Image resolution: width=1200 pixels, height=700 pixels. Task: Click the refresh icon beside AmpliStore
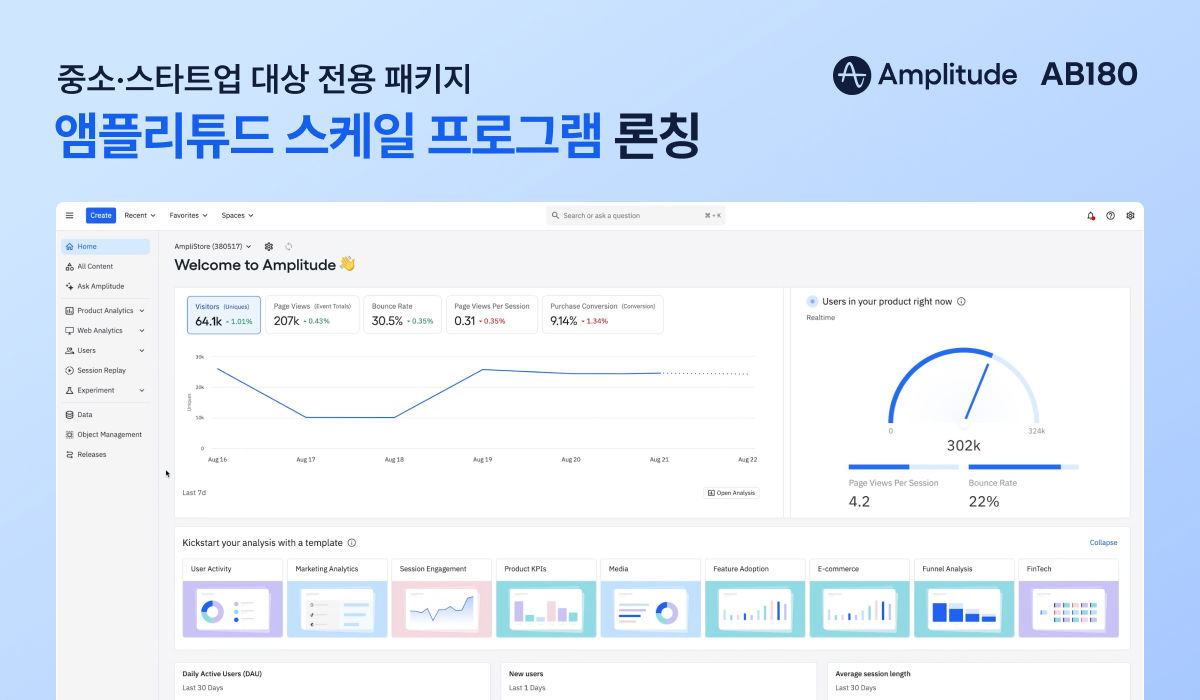pos(289,246)
